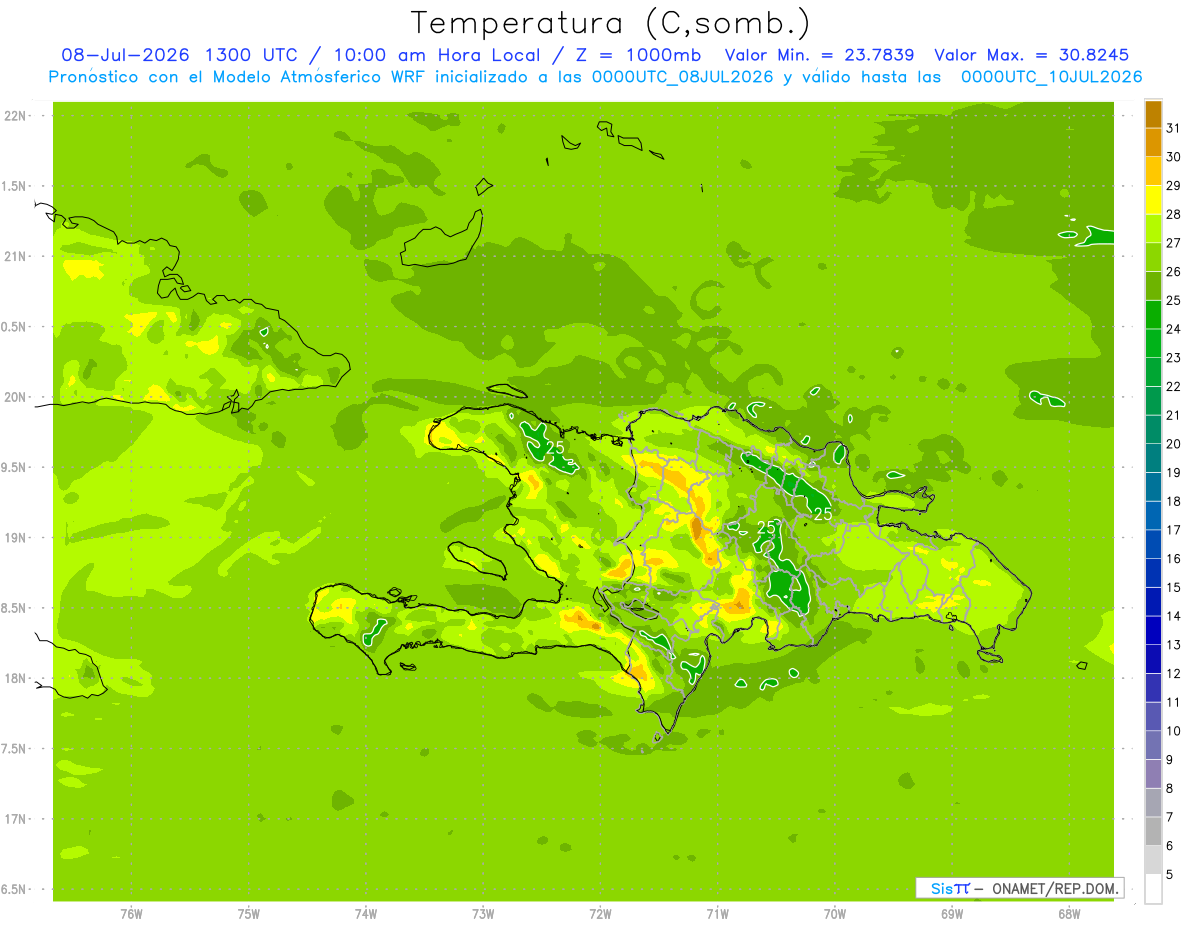Click the color scale value '26'
The image size is (1200, 927).
pyautogui.click(x=1173, y=272)
